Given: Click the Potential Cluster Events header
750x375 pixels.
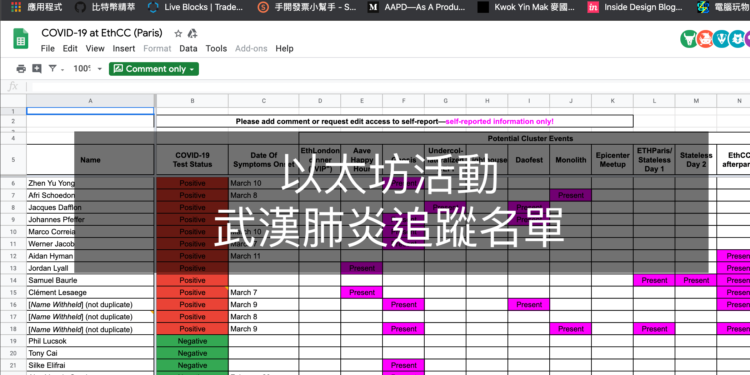Looking at the screenshot, I should point(530,138).
